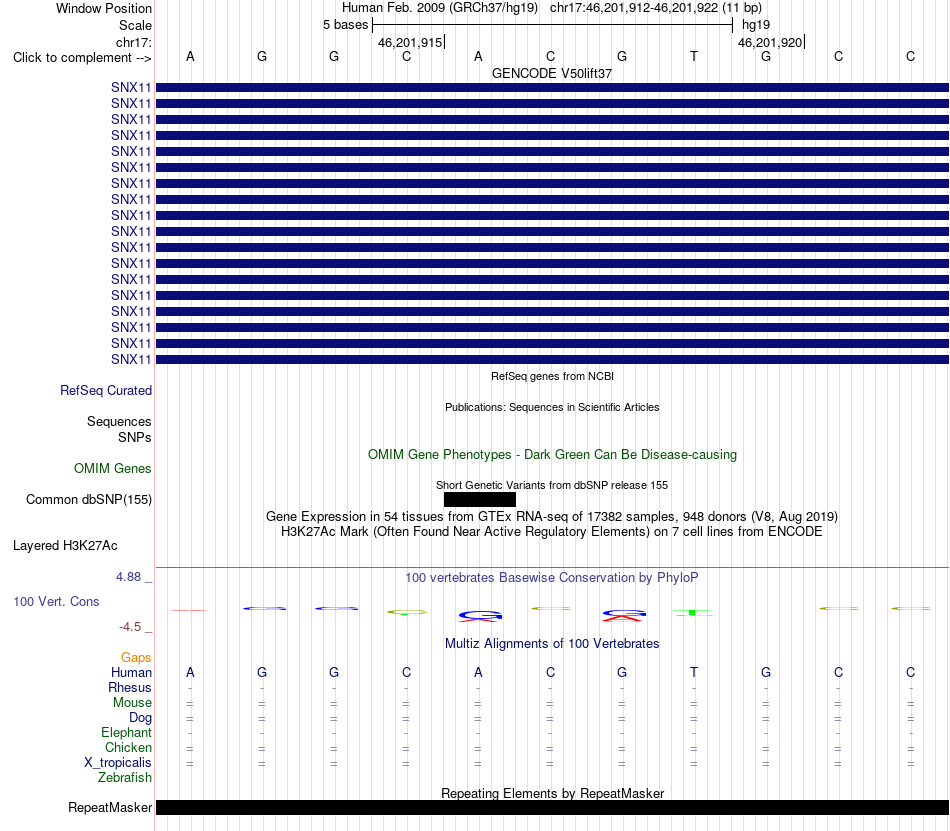Click the T base in the Human alignment row

pos(694,672)
